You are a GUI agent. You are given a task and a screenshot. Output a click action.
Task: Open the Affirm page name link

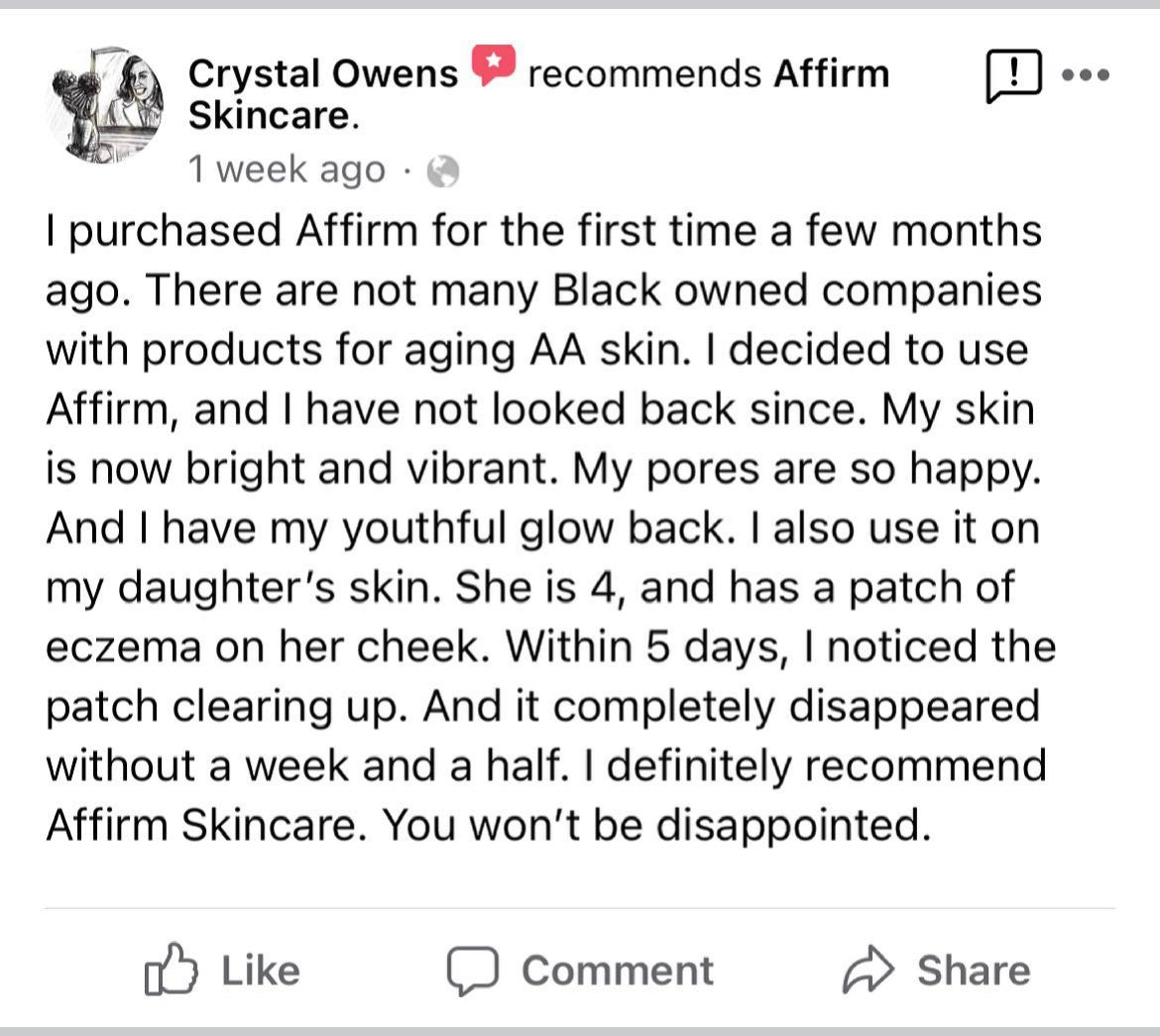click(831, 73)
